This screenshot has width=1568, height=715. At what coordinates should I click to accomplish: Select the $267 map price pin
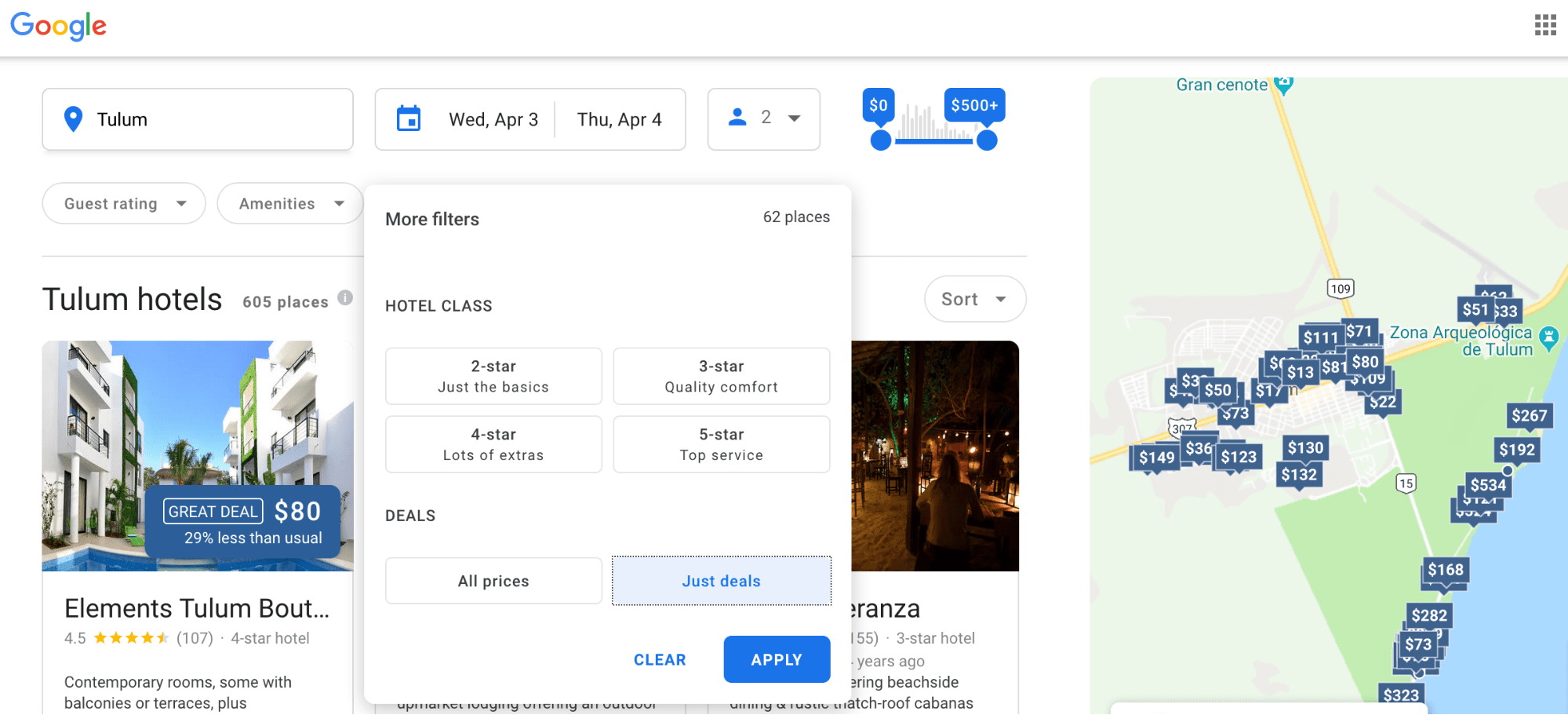[x=1529, y=416]
